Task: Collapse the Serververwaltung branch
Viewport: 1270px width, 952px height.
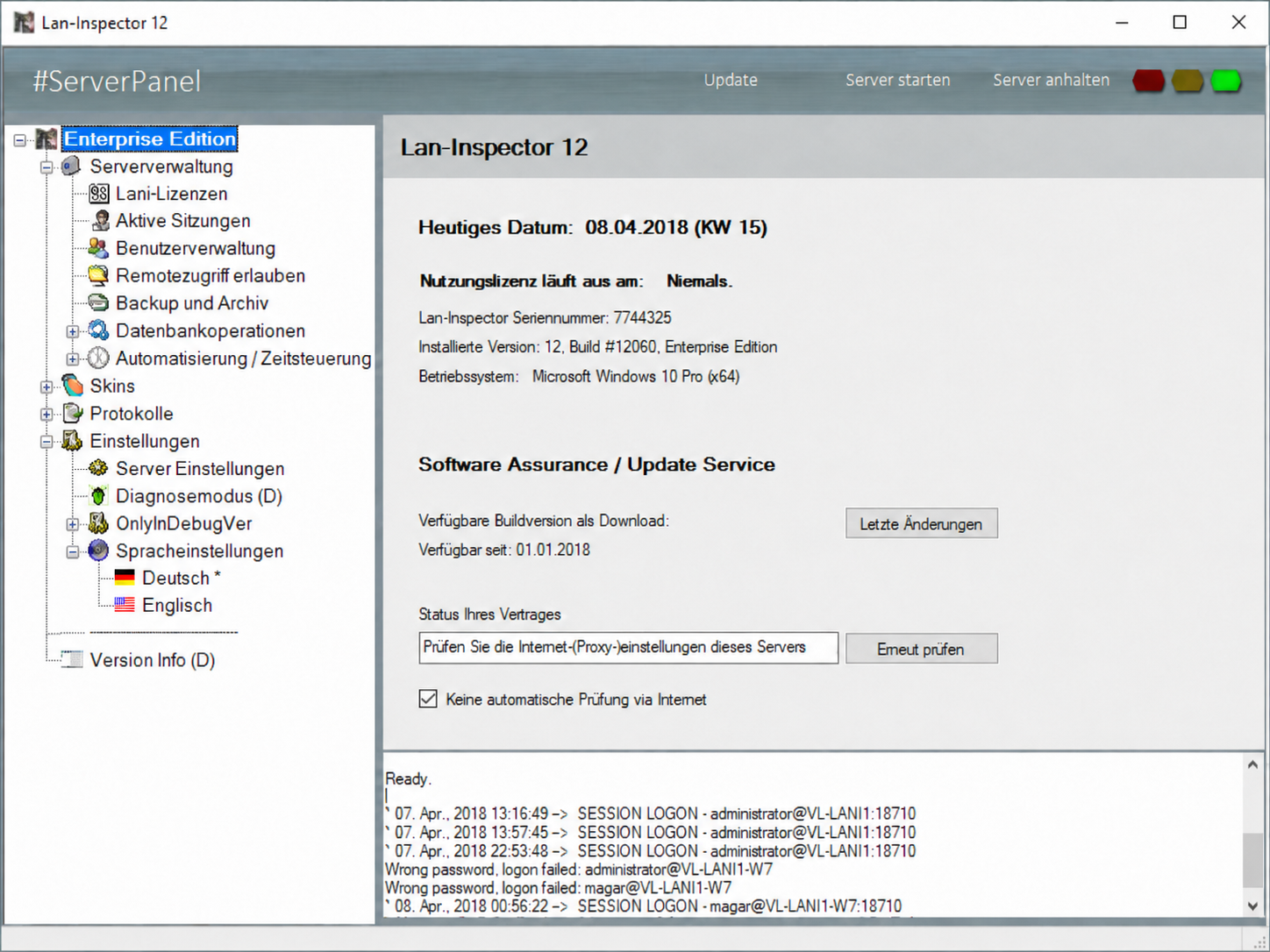Action: [x=46, y=167]
